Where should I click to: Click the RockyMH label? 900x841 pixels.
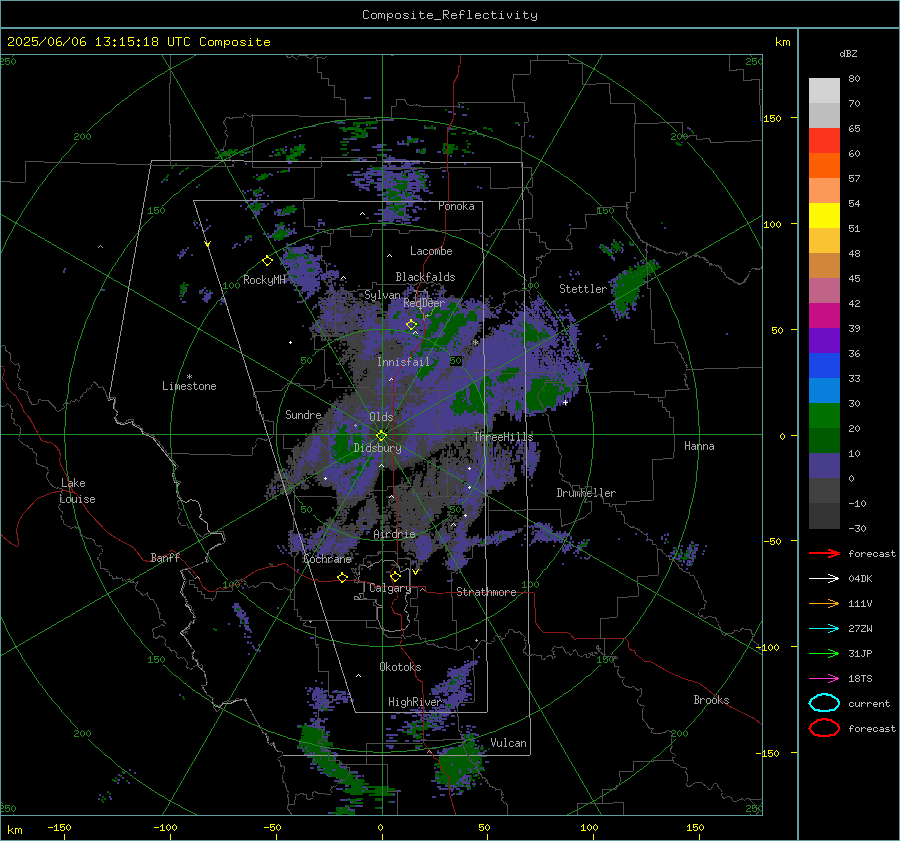click(x=264, y=280)
